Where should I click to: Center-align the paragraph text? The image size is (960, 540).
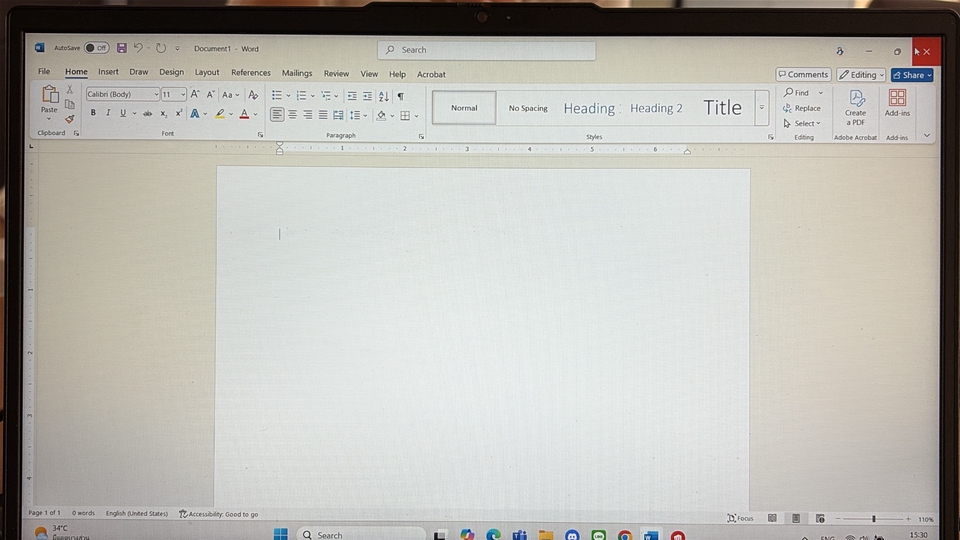[x=293, y=115]
